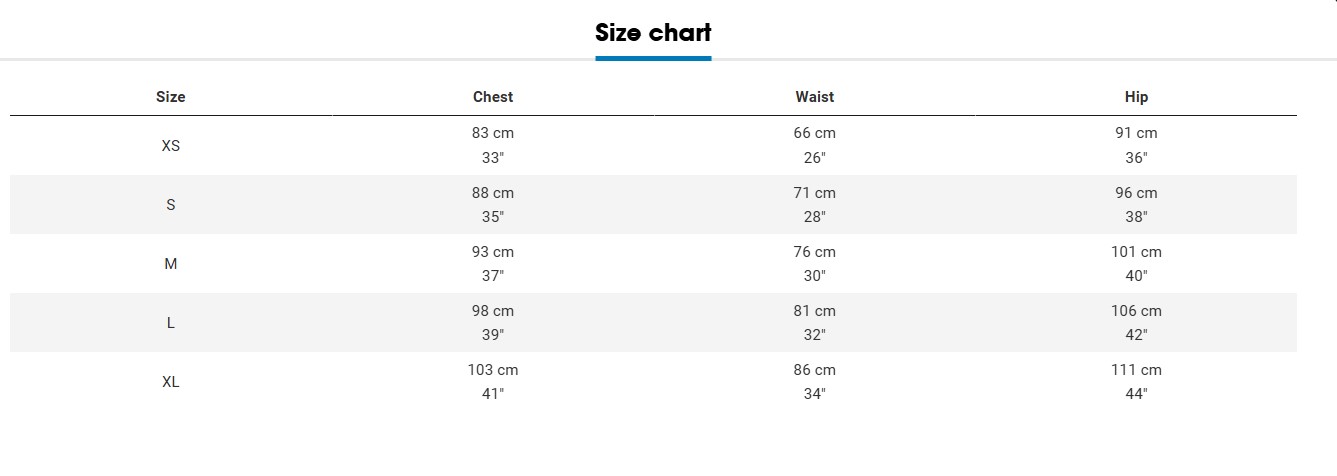The height and width of the screenshot is (476, 1337).
Task: Select the Size chart tab heading
Action: [x=653, y=33]
